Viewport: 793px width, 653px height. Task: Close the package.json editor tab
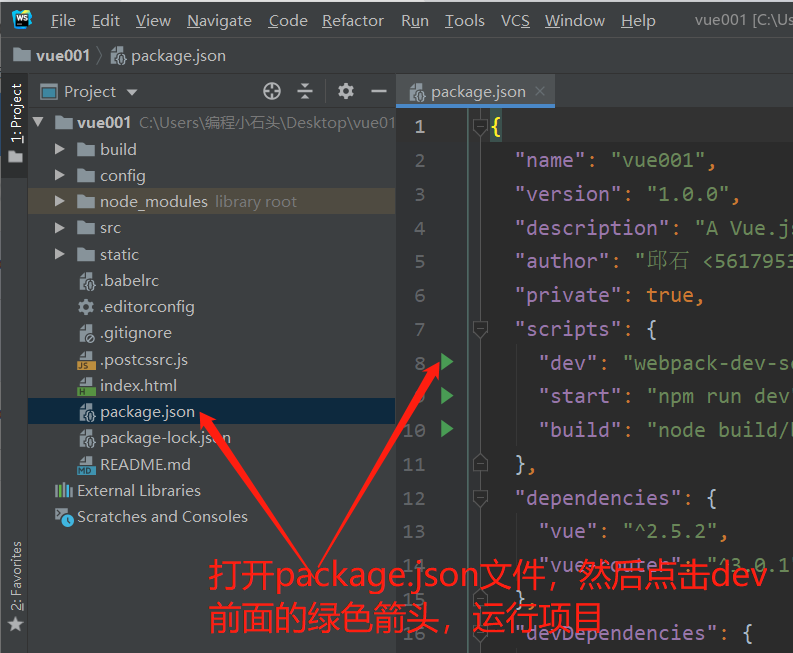540,91
